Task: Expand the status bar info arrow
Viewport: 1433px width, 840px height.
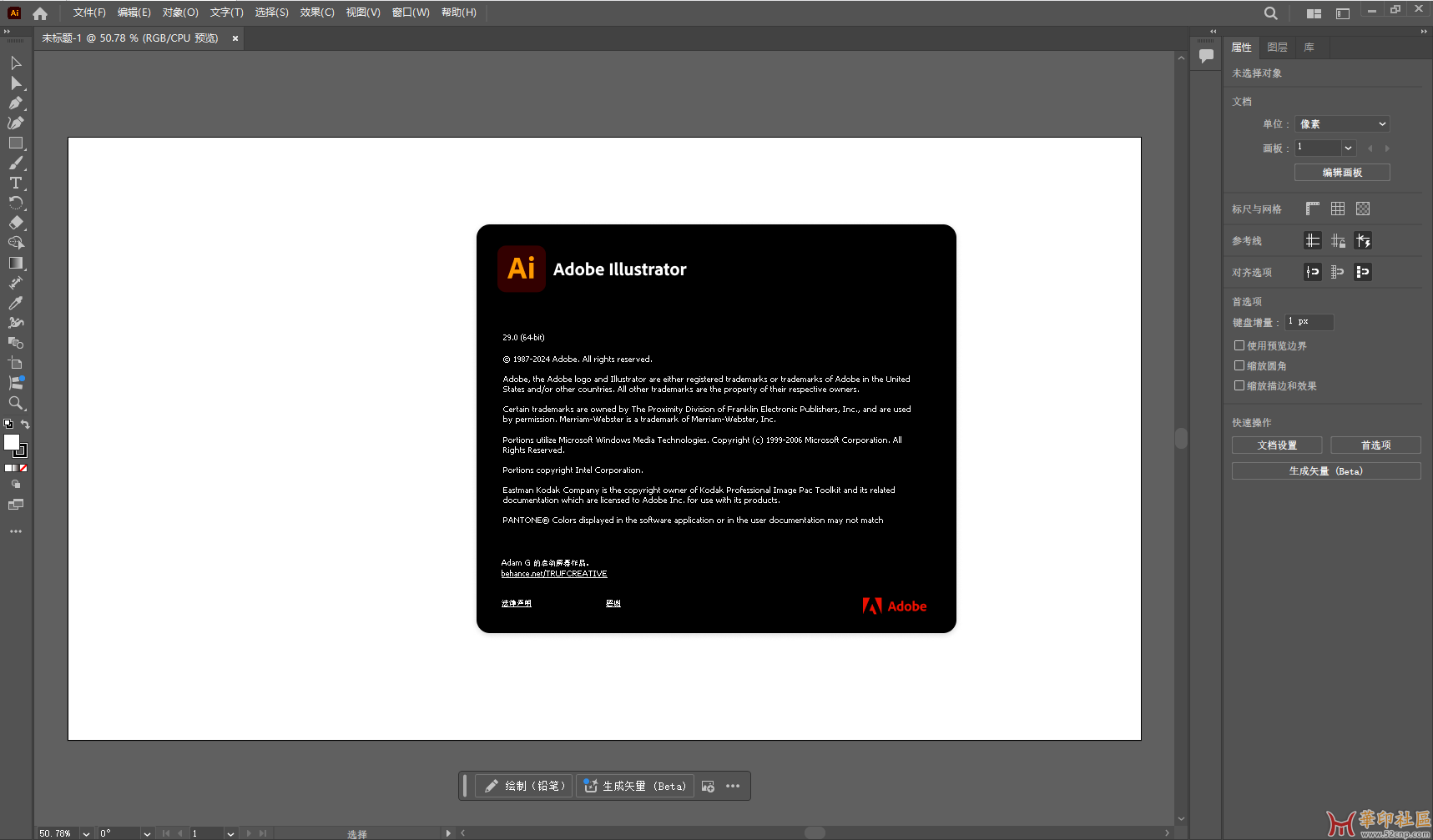Action: [448, 833]
